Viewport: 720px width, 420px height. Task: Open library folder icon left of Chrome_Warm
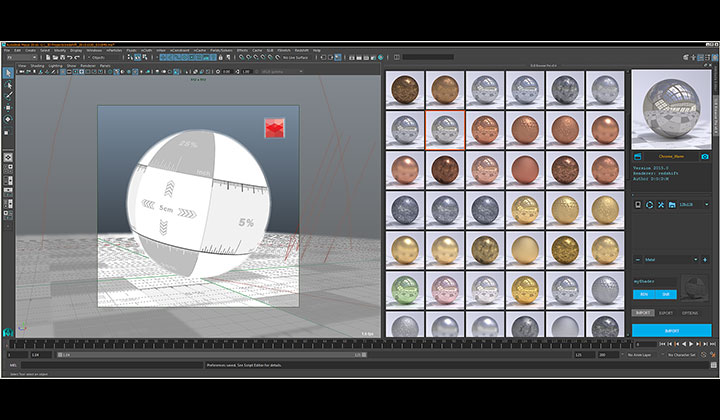pos(638,157)
